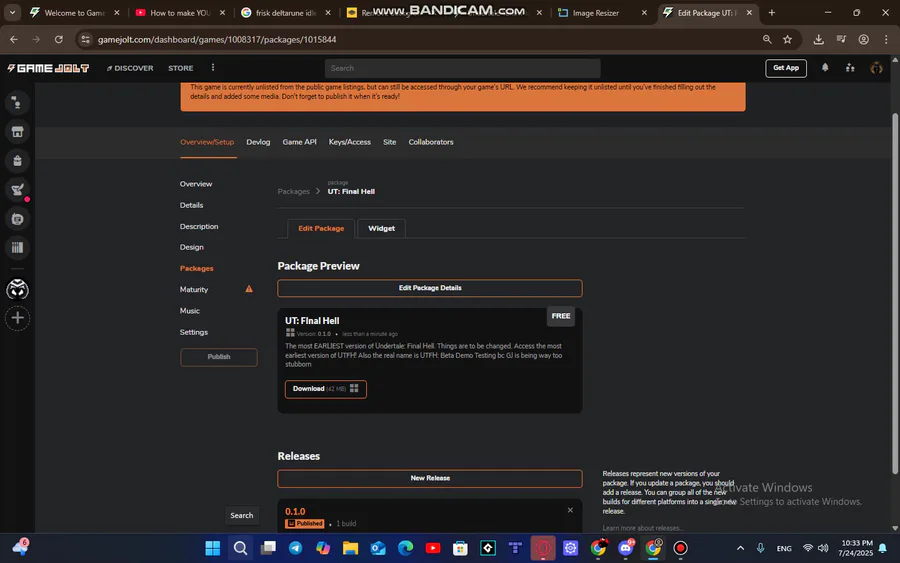This screenshot has height=563, width=900.
Task: Open the joined community avatar in the sidebar
Action: (17, 289)
